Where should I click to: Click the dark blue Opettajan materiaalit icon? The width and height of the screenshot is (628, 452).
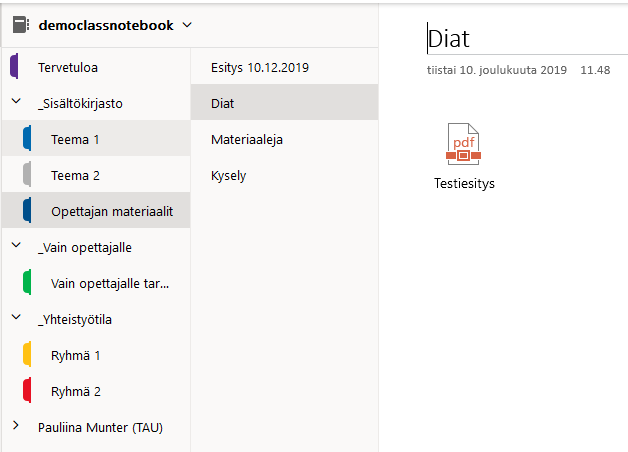28,211
